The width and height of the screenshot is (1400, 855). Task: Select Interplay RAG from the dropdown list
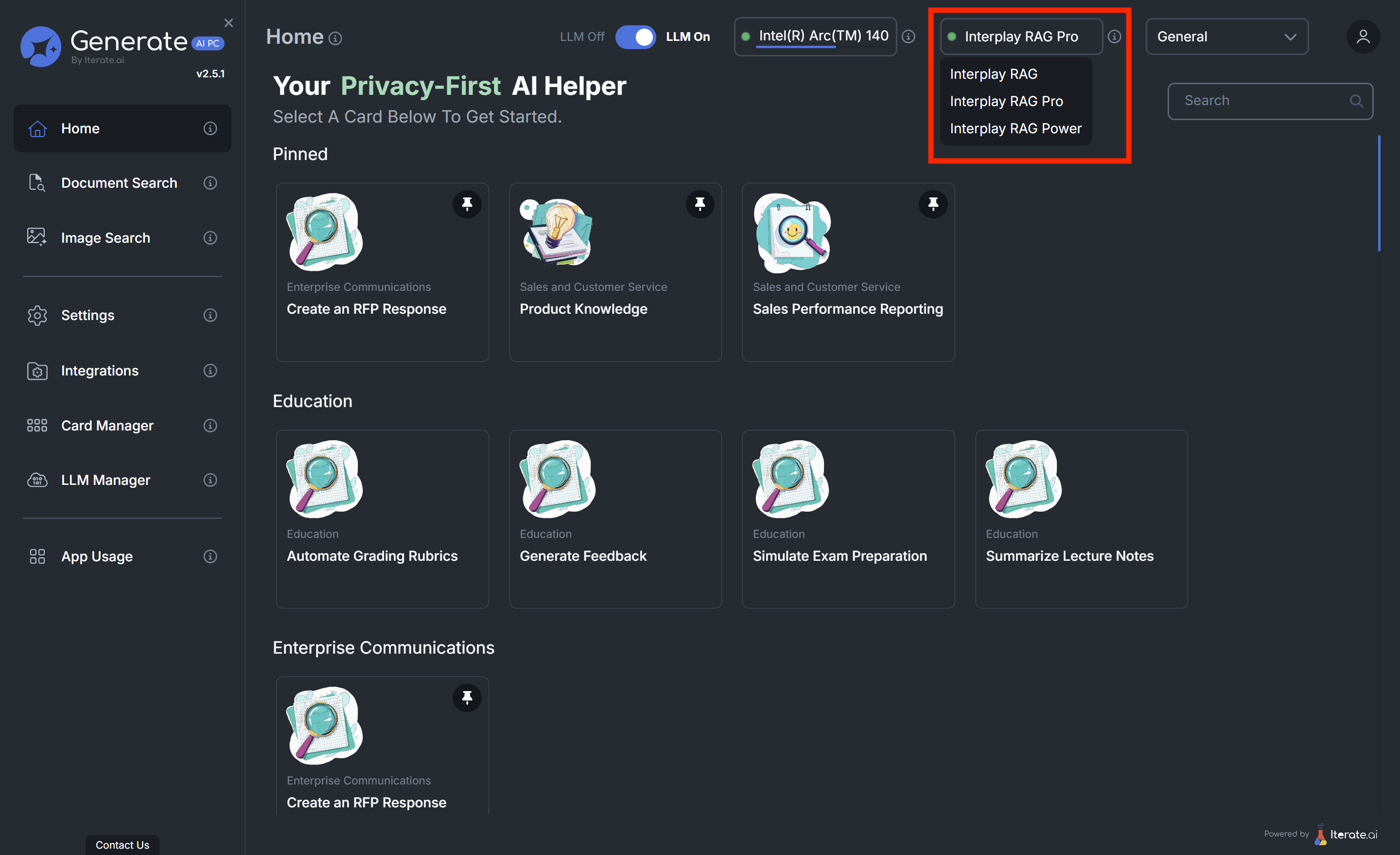pyautogui.click(x=993, y=74)
